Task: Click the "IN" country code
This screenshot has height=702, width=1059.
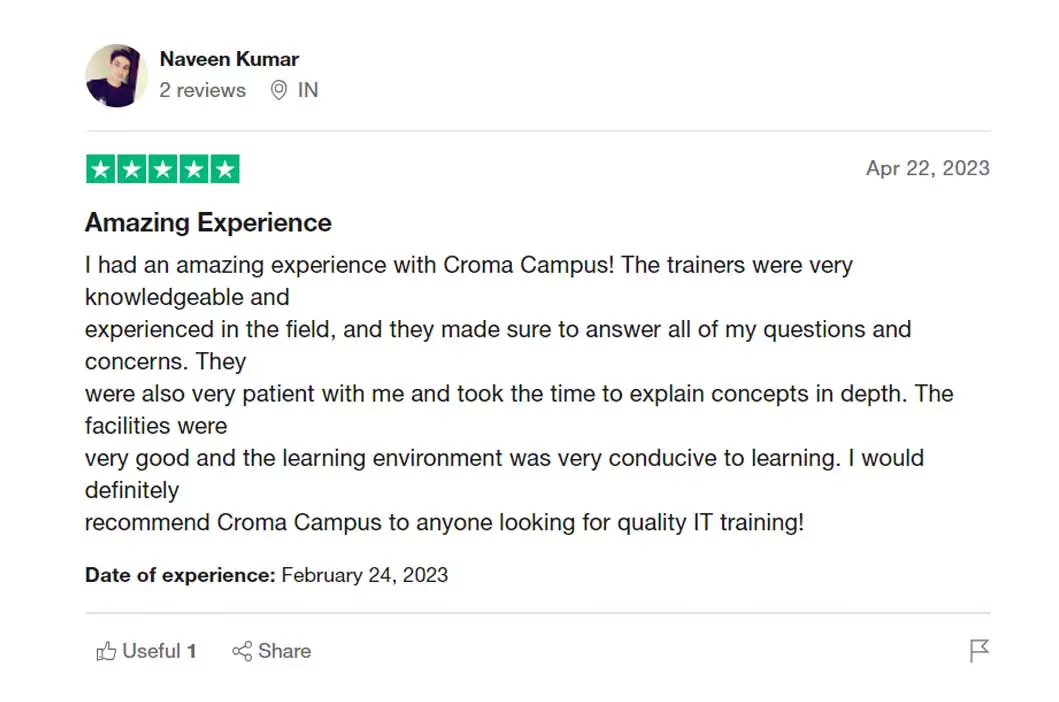Action: (308, 90)
